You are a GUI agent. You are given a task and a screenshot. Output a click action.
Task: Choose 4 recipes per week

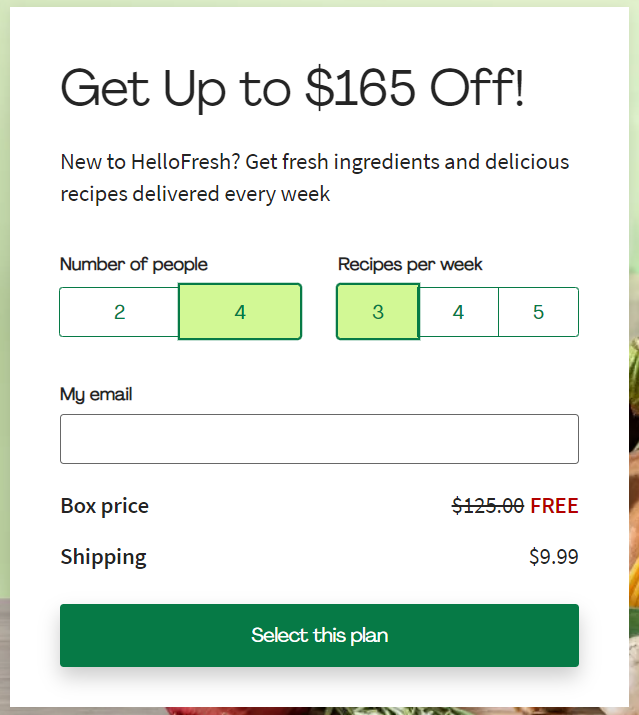458,312
